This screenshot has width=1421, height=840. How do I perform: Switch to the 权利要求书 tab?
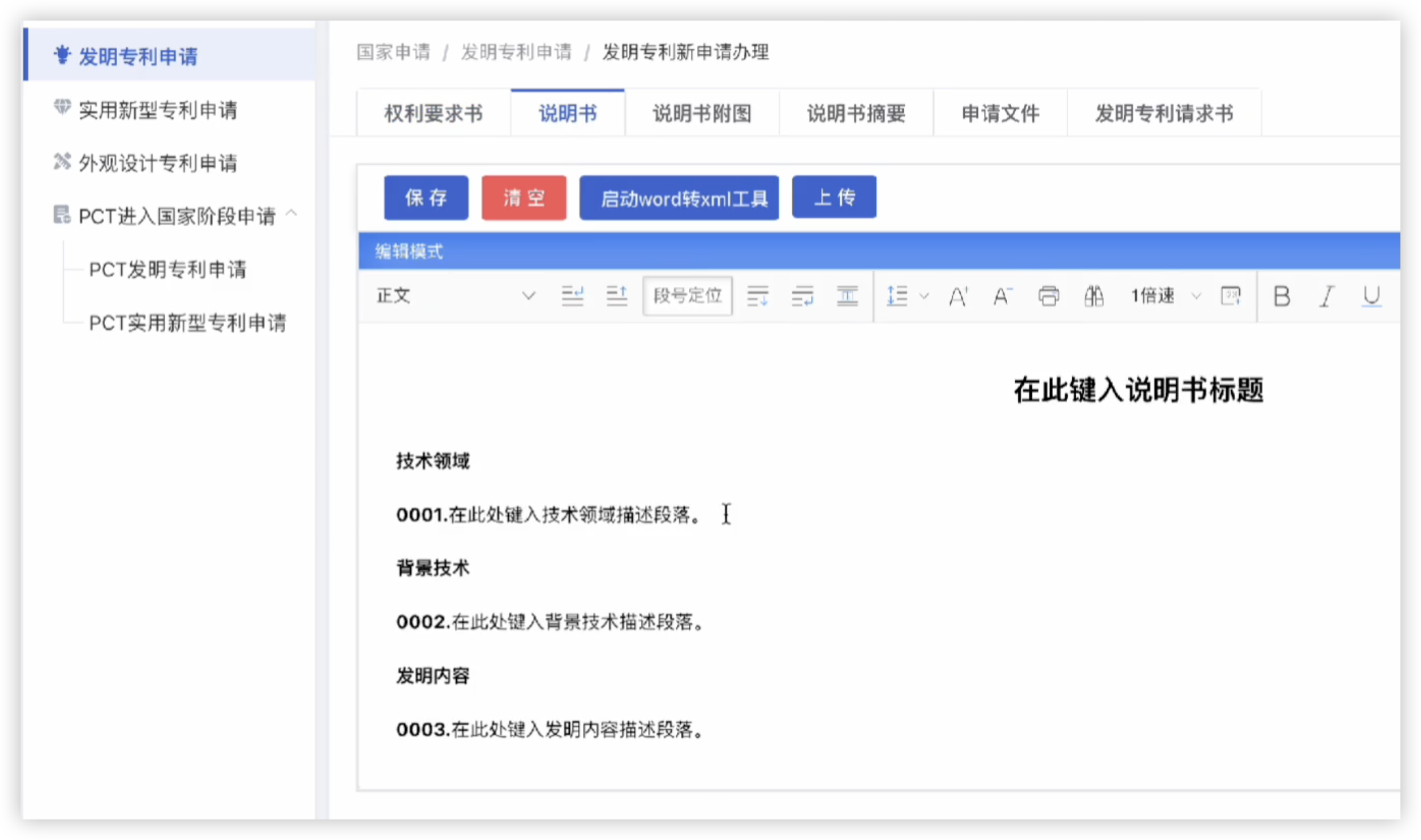(433, 113)
